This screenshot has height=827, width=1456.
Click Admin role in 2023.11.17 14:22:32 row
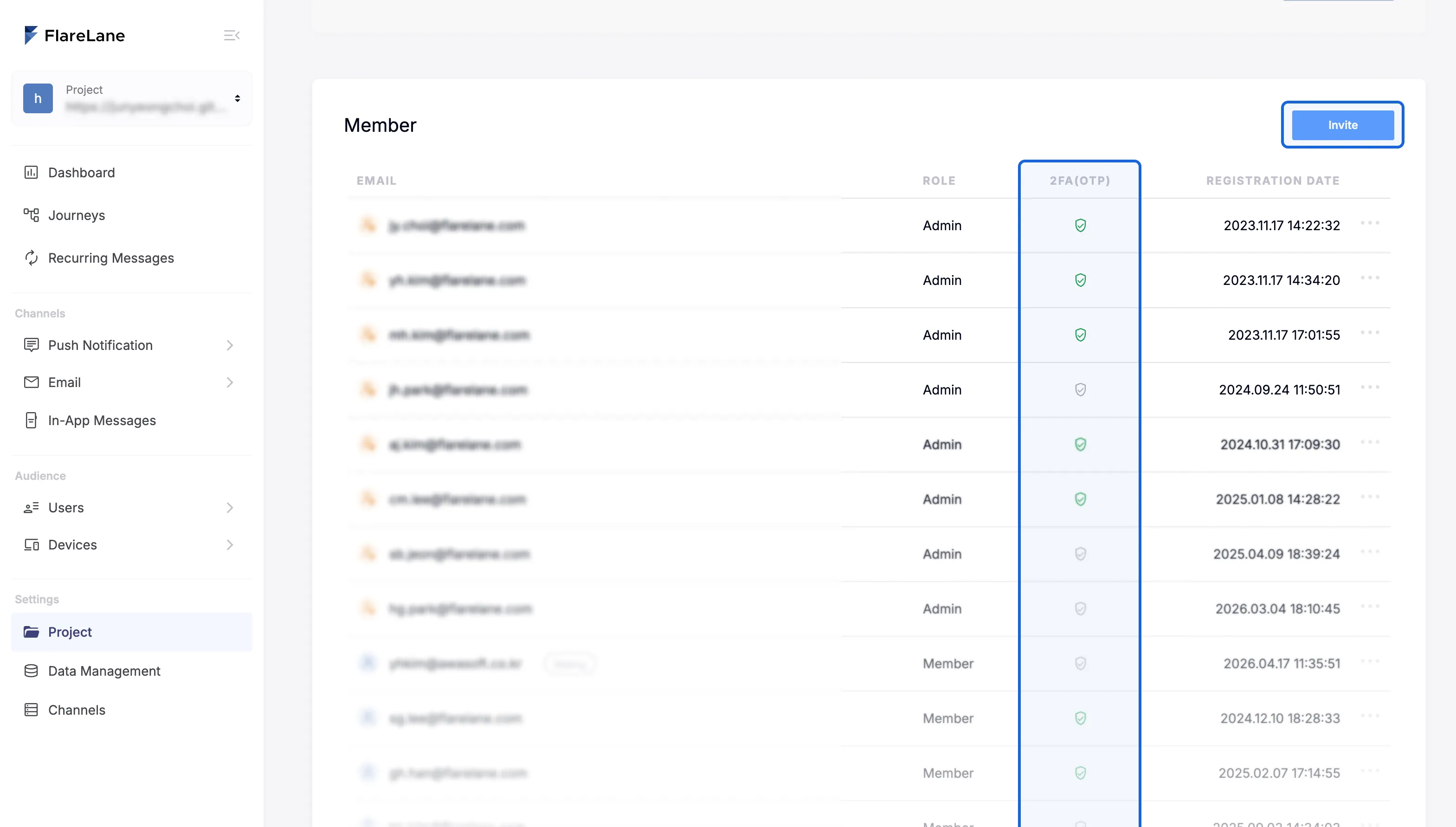point(942,226)
